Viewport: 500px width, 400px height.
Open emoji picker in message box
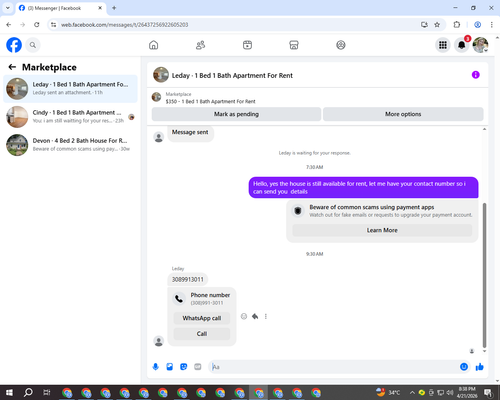464,367
